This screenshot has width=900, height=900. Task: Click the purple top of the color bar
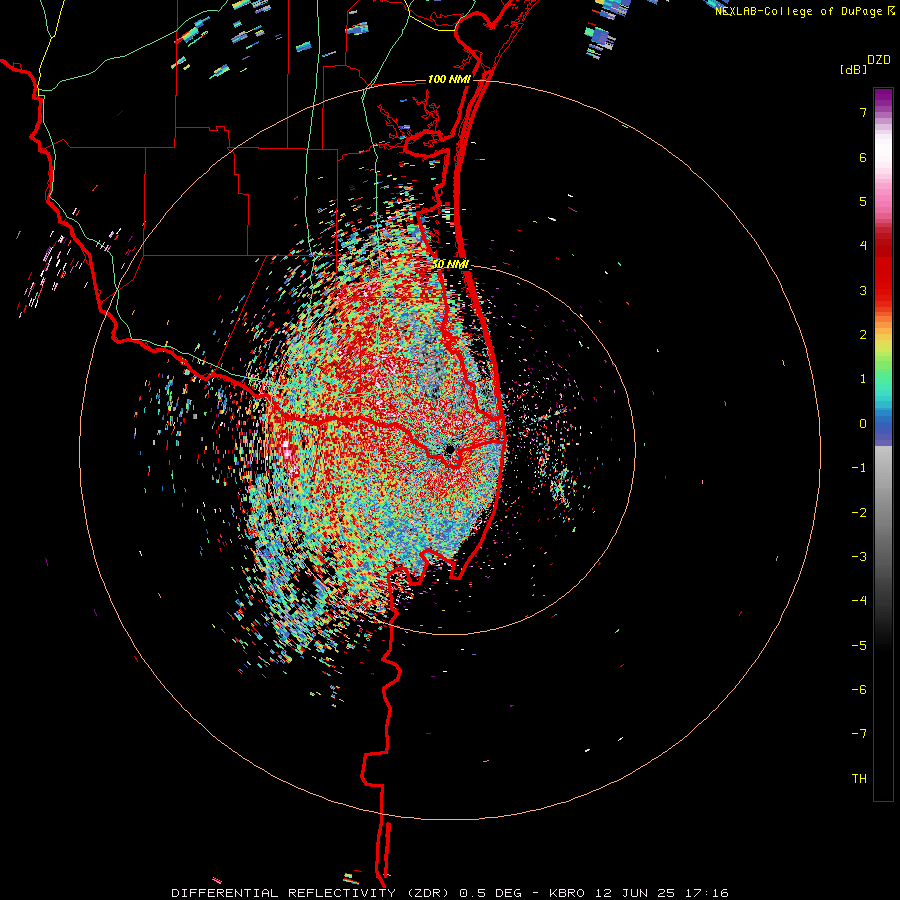[x=883, y=98]
